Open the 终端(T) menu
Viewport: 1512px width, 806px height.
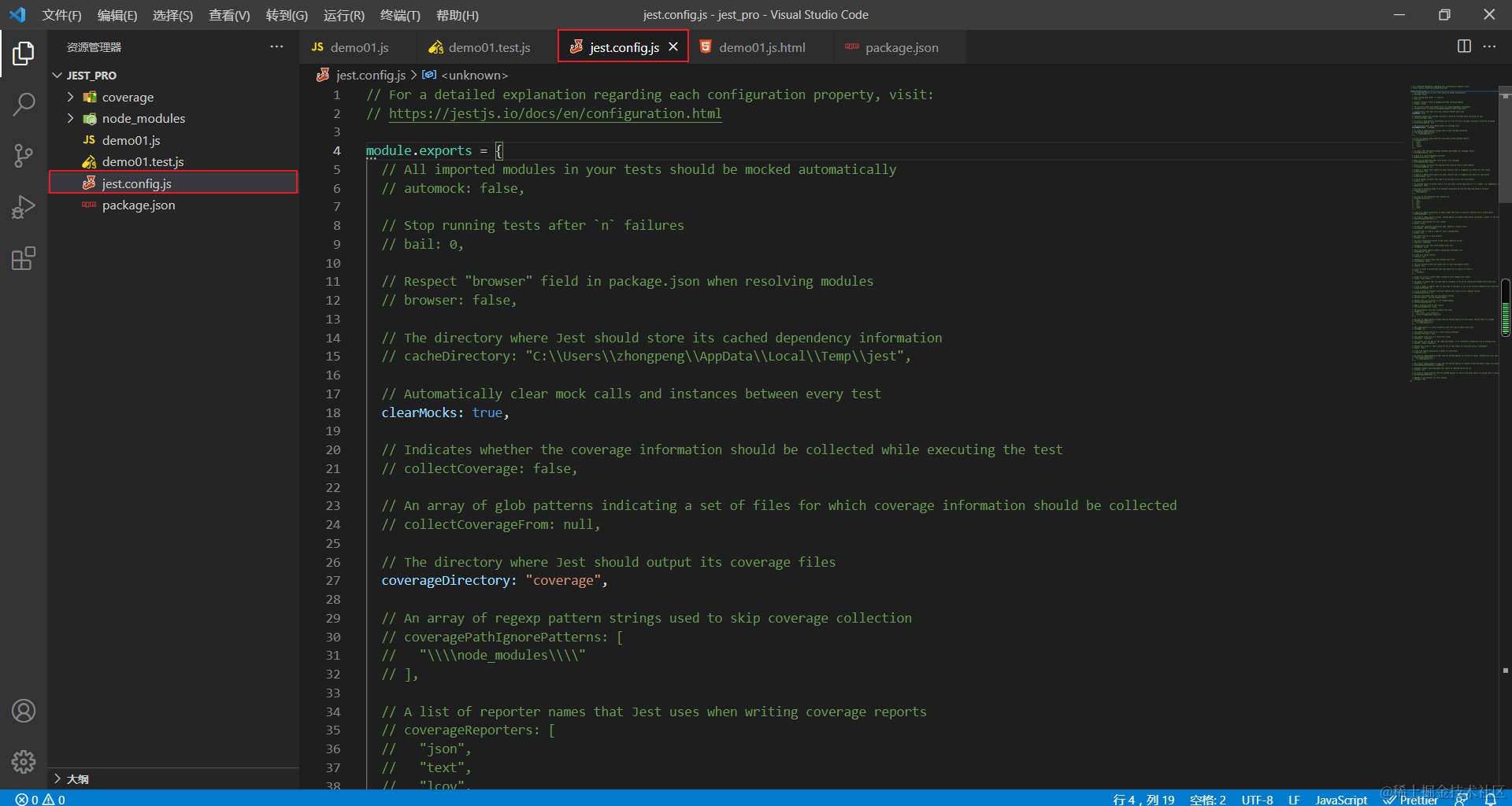coord(400,15)
